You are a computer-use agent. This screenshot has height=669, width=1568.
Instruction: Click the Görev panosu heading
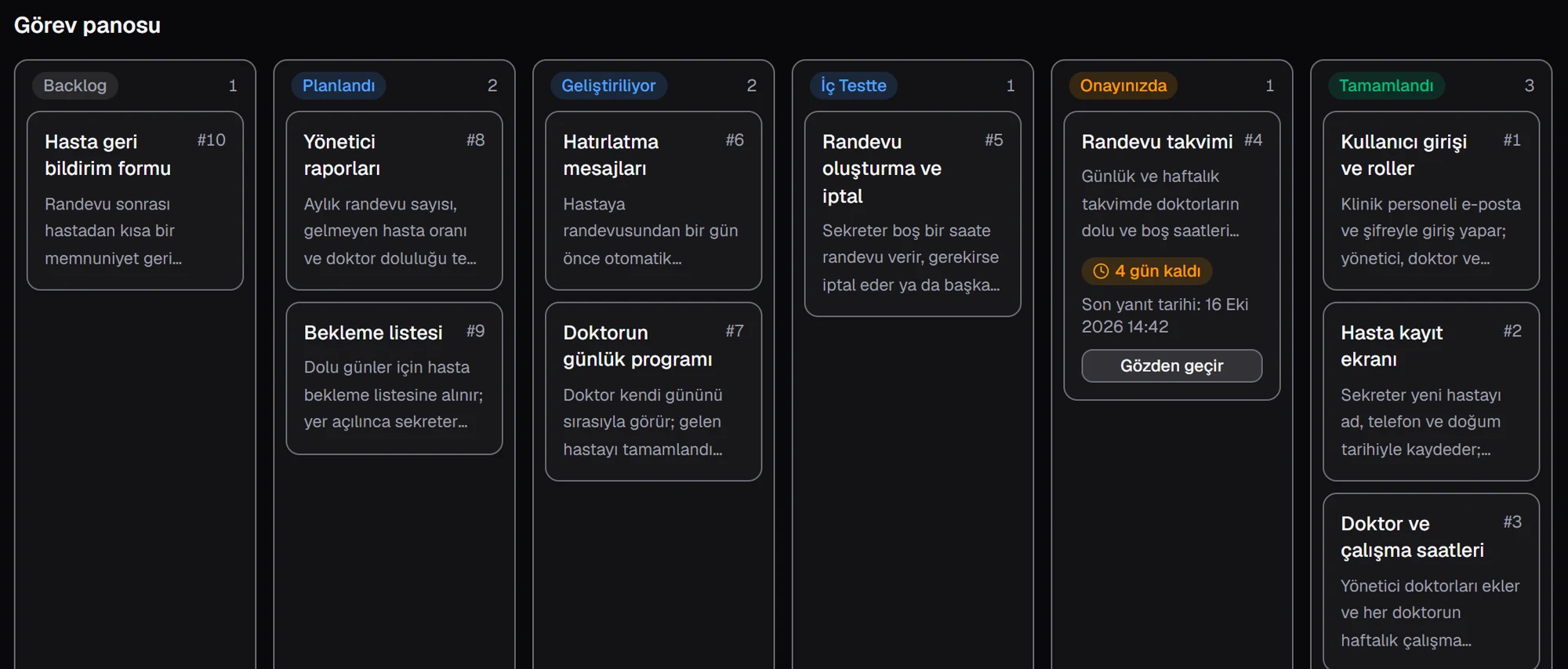click(87, 25)
